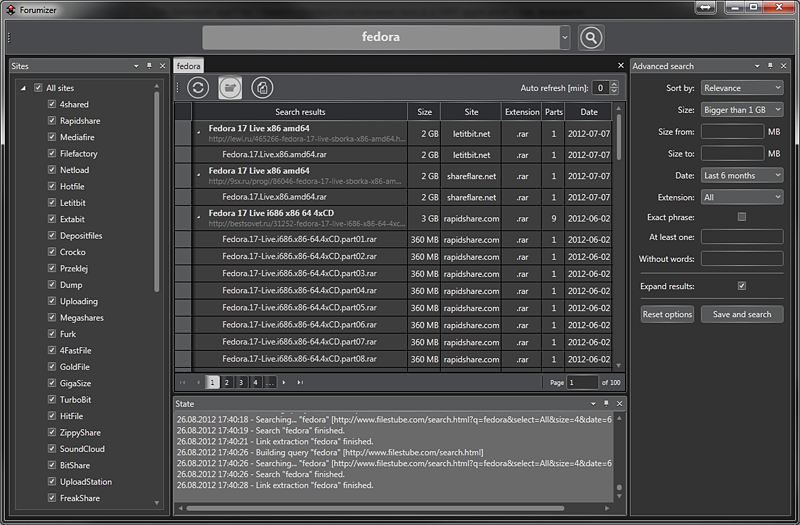Collapse the shareflare Fedora 17 Live result
This screenshot has height=525, width=800.
coord(199,174)
